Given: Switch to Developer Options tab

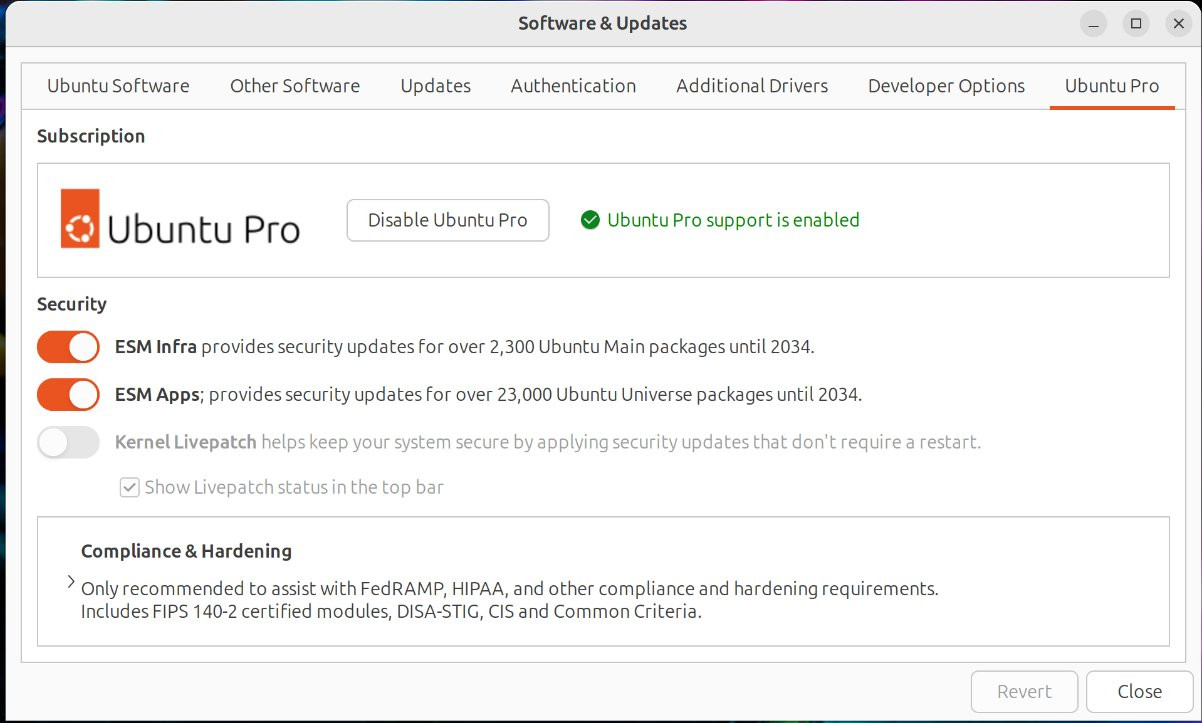Looking at the screenshot, I should [946, 86].
